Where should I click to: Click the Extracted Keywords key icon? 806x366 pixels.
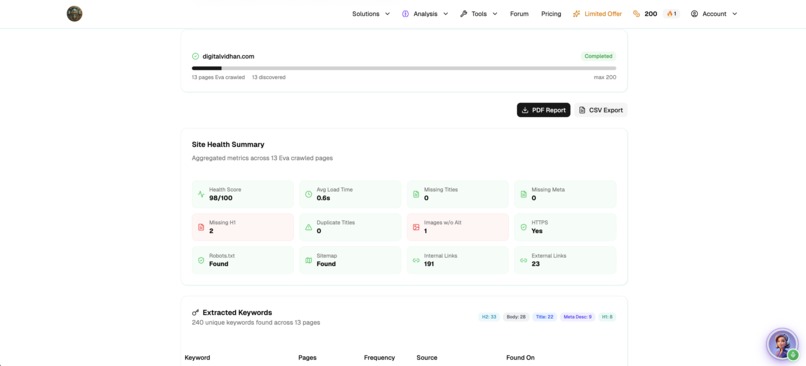(195, 312)
